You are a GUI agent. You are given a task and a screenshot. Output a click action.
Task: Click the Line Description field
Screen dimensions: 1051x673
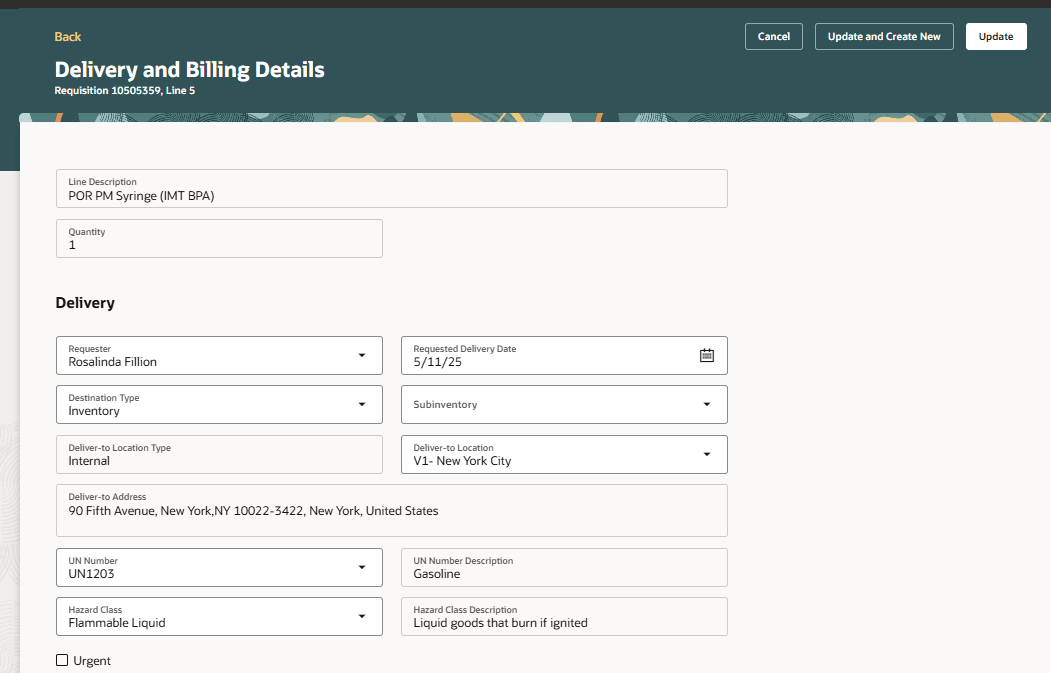391,188
